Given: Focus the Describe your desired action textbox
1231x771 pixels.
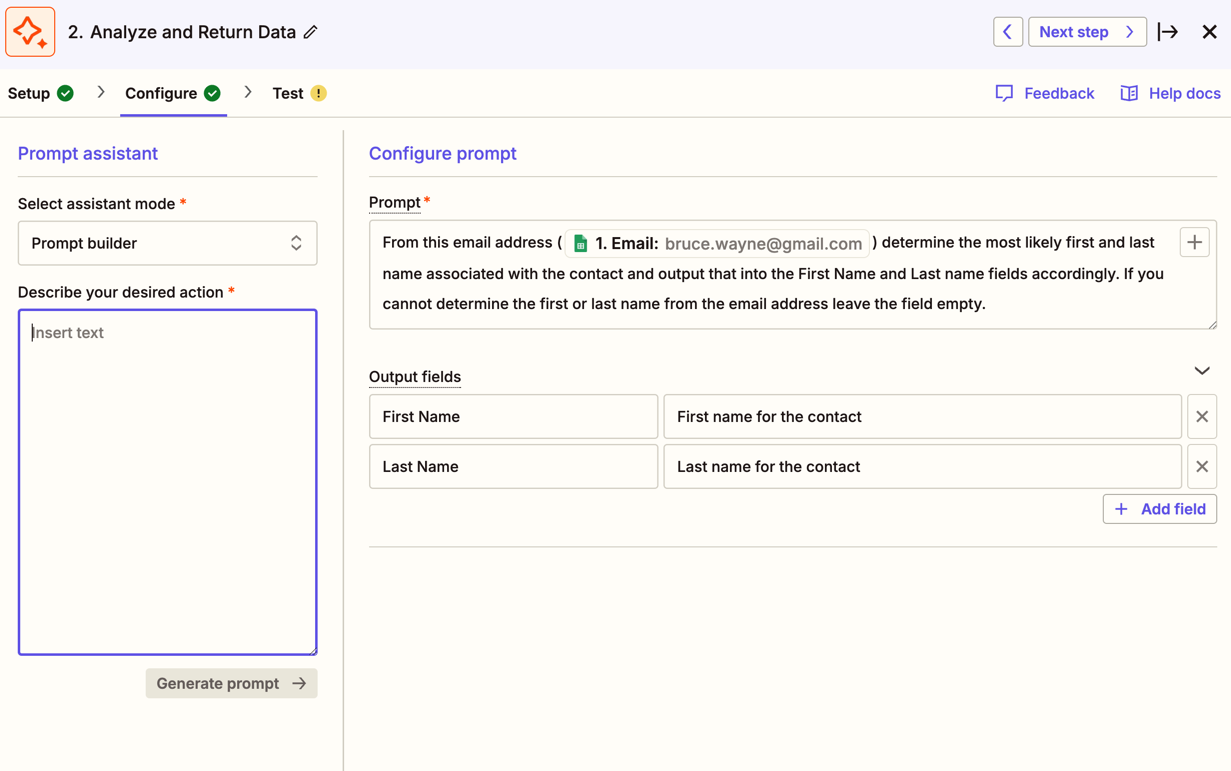Looking at the screenshot, I should click(167, 482).
